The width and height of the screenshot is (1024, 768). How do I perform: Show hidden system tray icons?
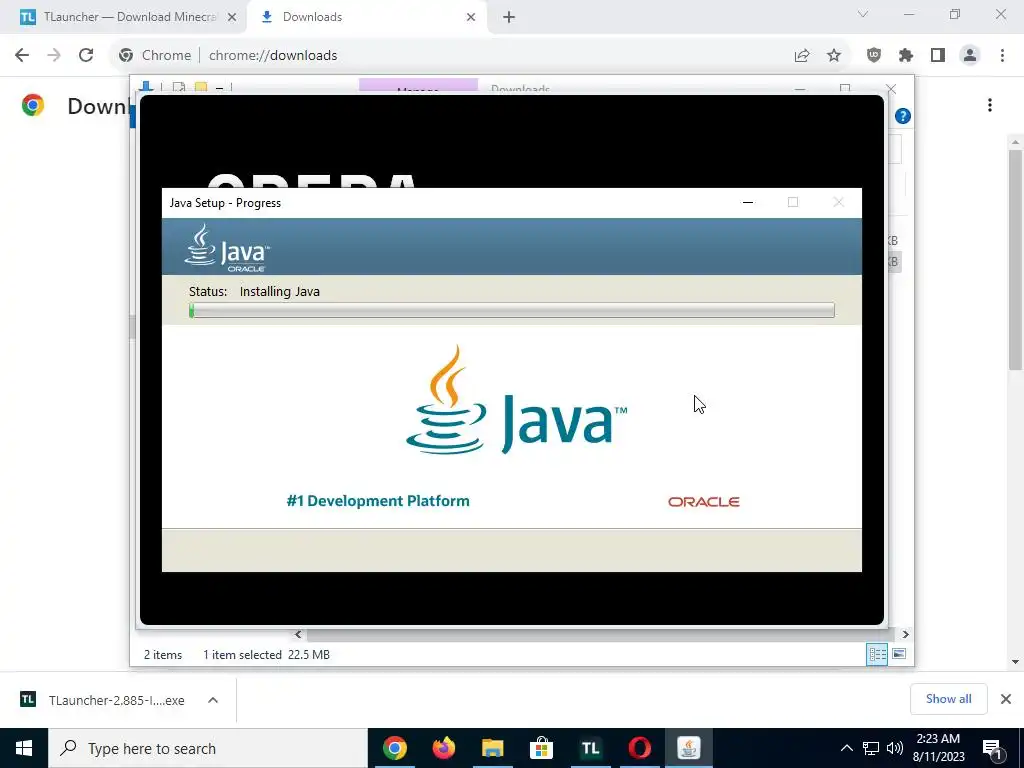tap(846, 748)
